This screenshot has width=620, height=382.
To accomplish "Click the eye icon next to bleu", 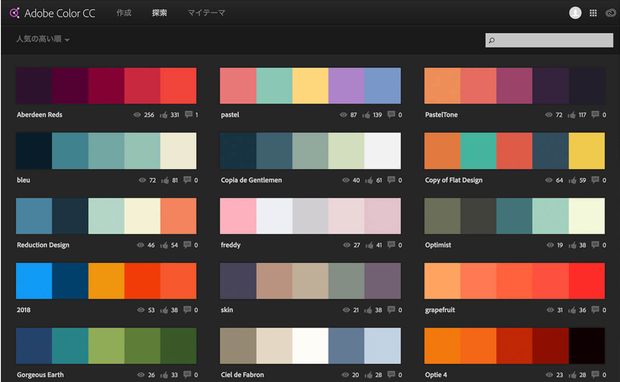I will click(142, 180).
